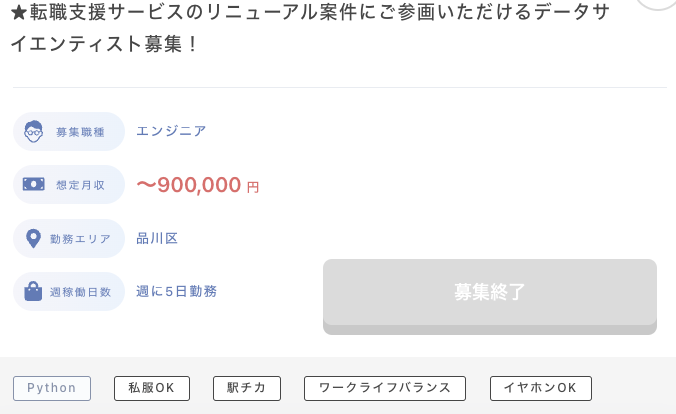Click the bag icon for 週稼働日数
Viewport: 676px width, 414px height.
33,291
